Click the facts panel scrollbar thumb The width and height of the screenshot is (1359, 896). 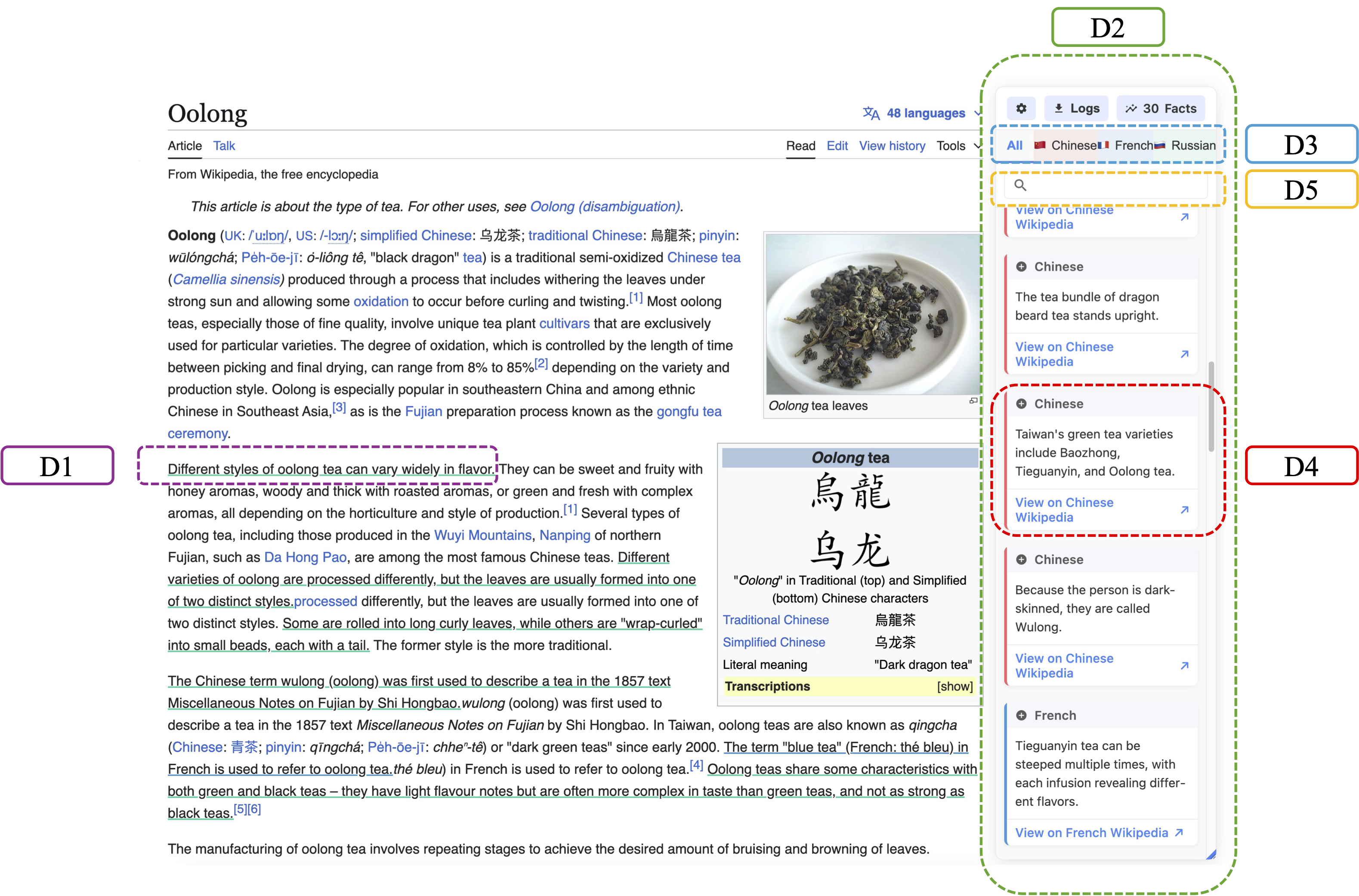click(1211, 406)
